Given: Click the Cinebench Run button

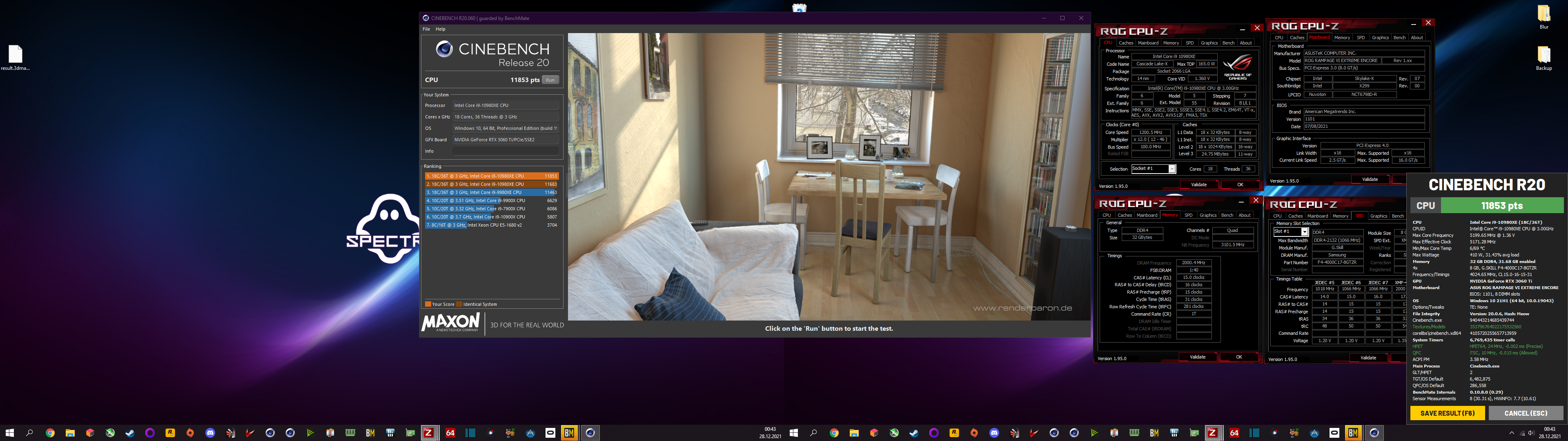Looking at the screenshot, I should coord(550,80).
